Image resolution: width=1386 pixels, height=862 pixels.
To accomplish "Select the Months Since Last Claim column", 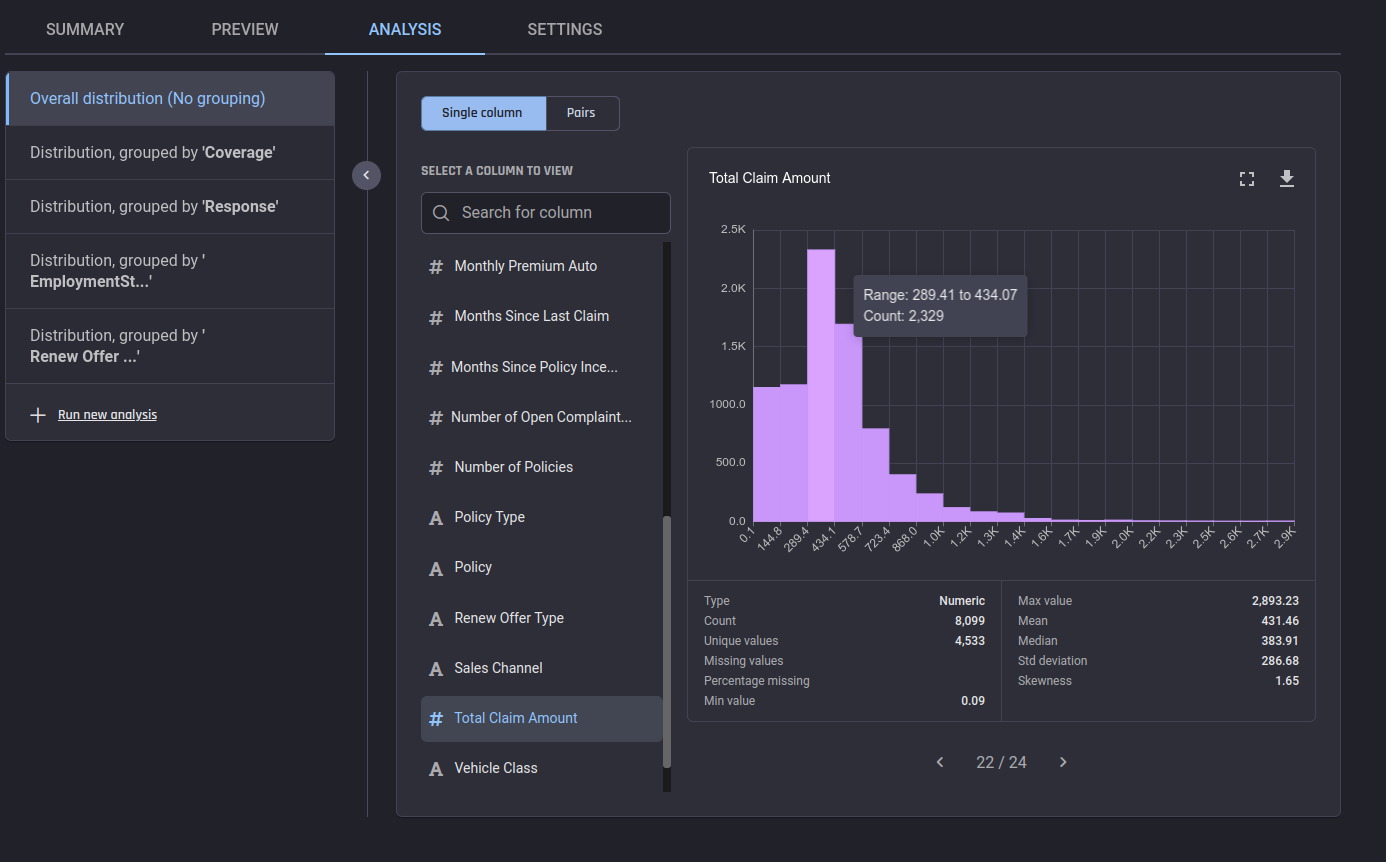I will click(x=541, y=316).
